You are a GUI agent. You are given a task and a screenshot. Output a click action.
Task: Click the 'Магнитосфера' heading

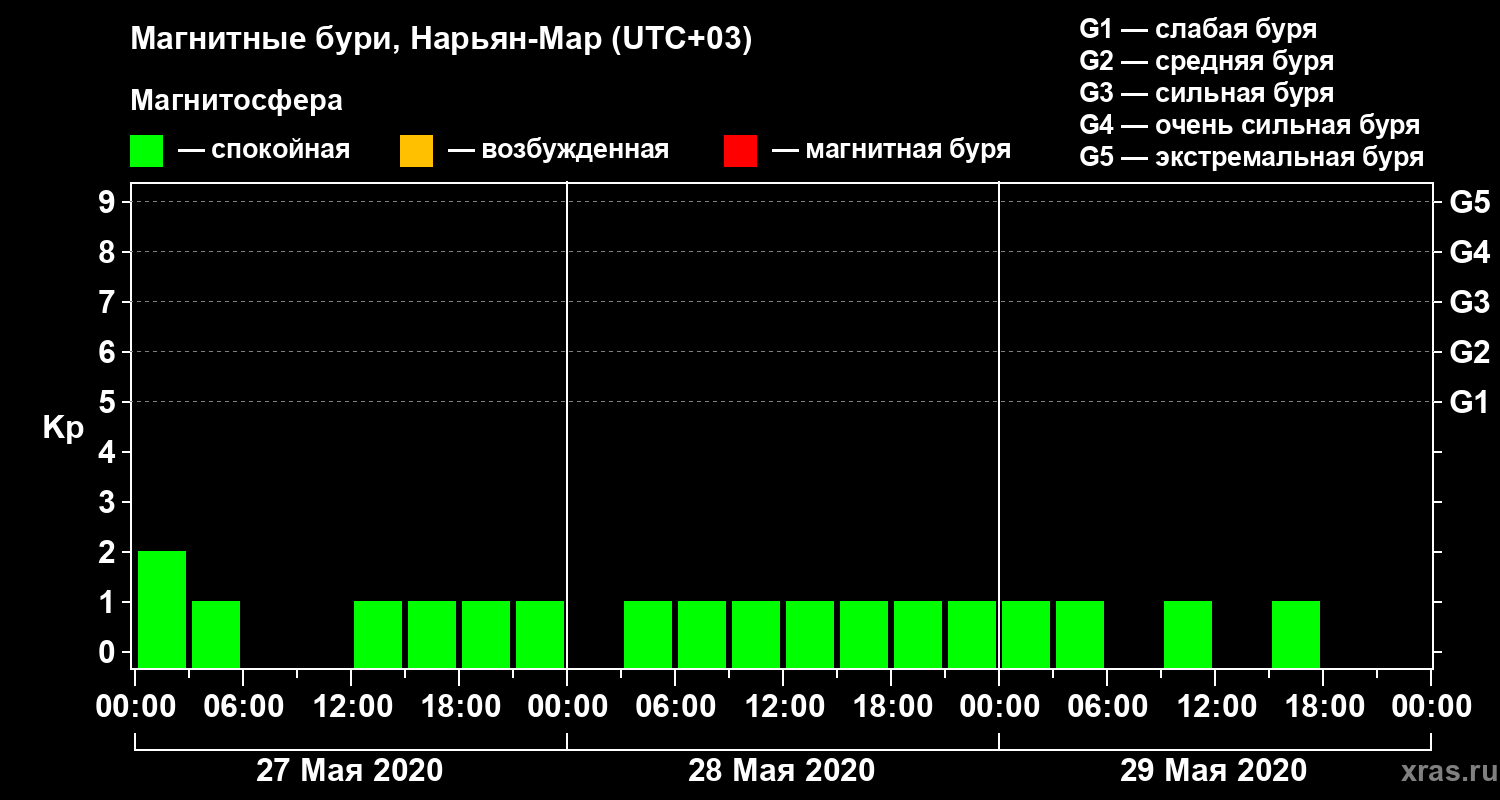tap(236, 101)
